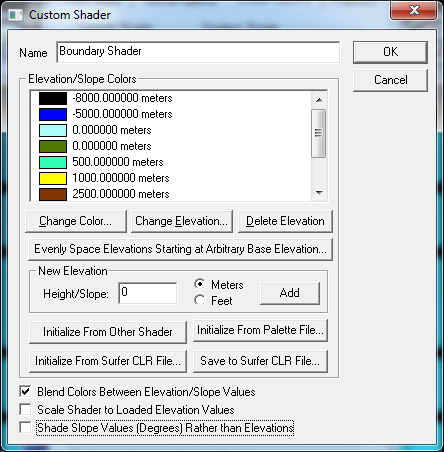Enable Scale Shader to Loaded Elevation Values
Image resolution: width=444 pixels, height=452 pixels.
[25, 409]
